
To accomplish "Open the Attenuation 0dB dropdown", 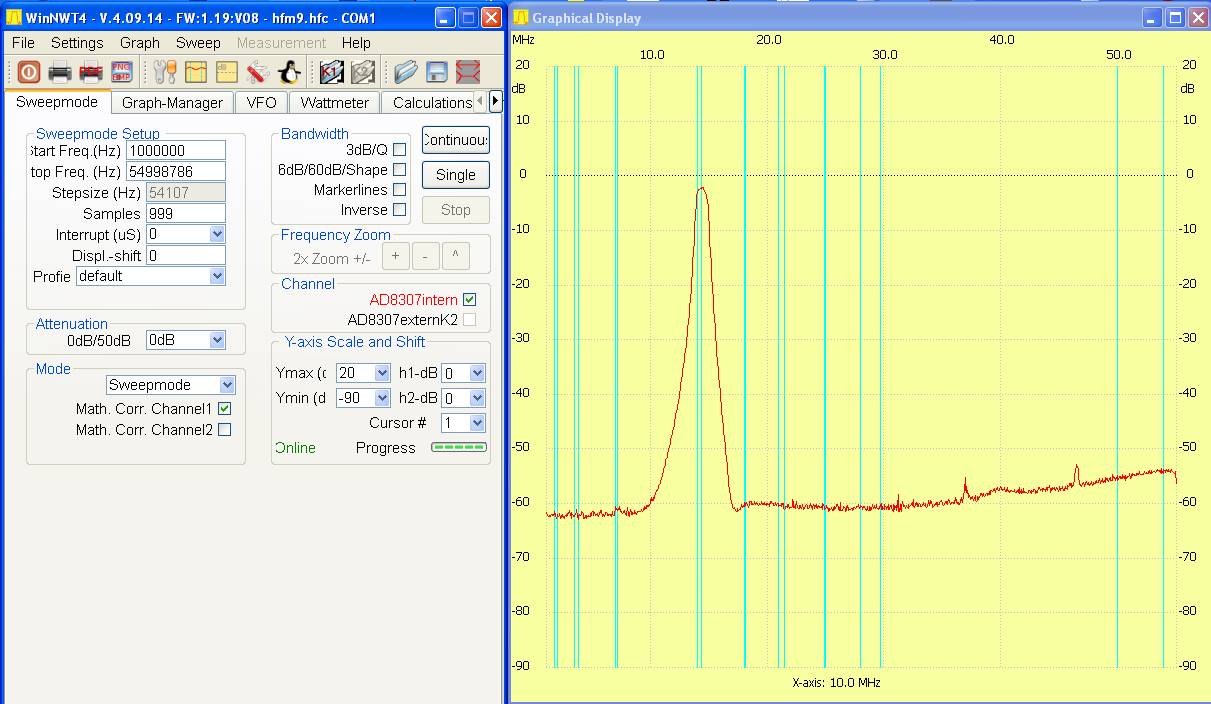I will click(217, 340).
